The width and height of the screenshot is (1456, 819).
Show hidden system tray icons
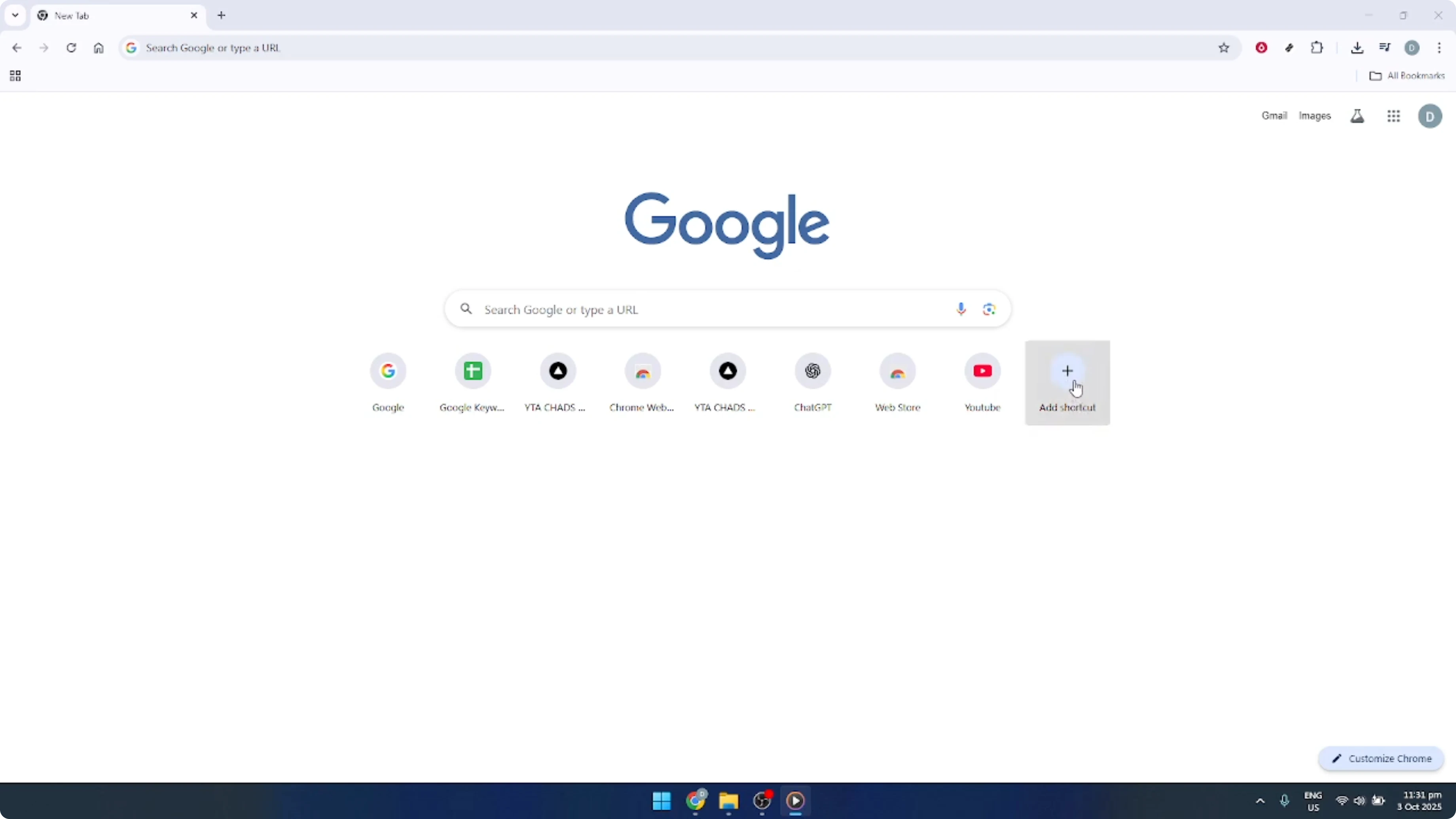tap(1260, 801)
